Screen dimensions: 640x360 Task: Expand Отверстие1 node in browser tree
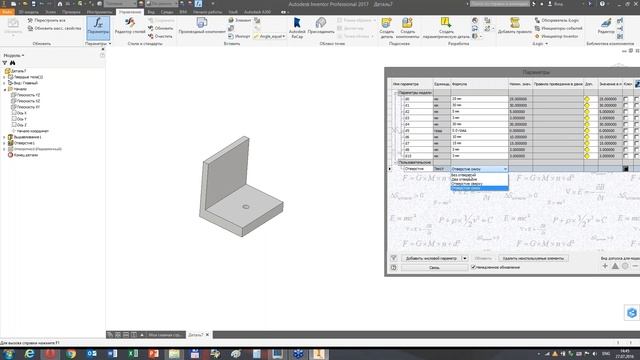click(4, 143)
